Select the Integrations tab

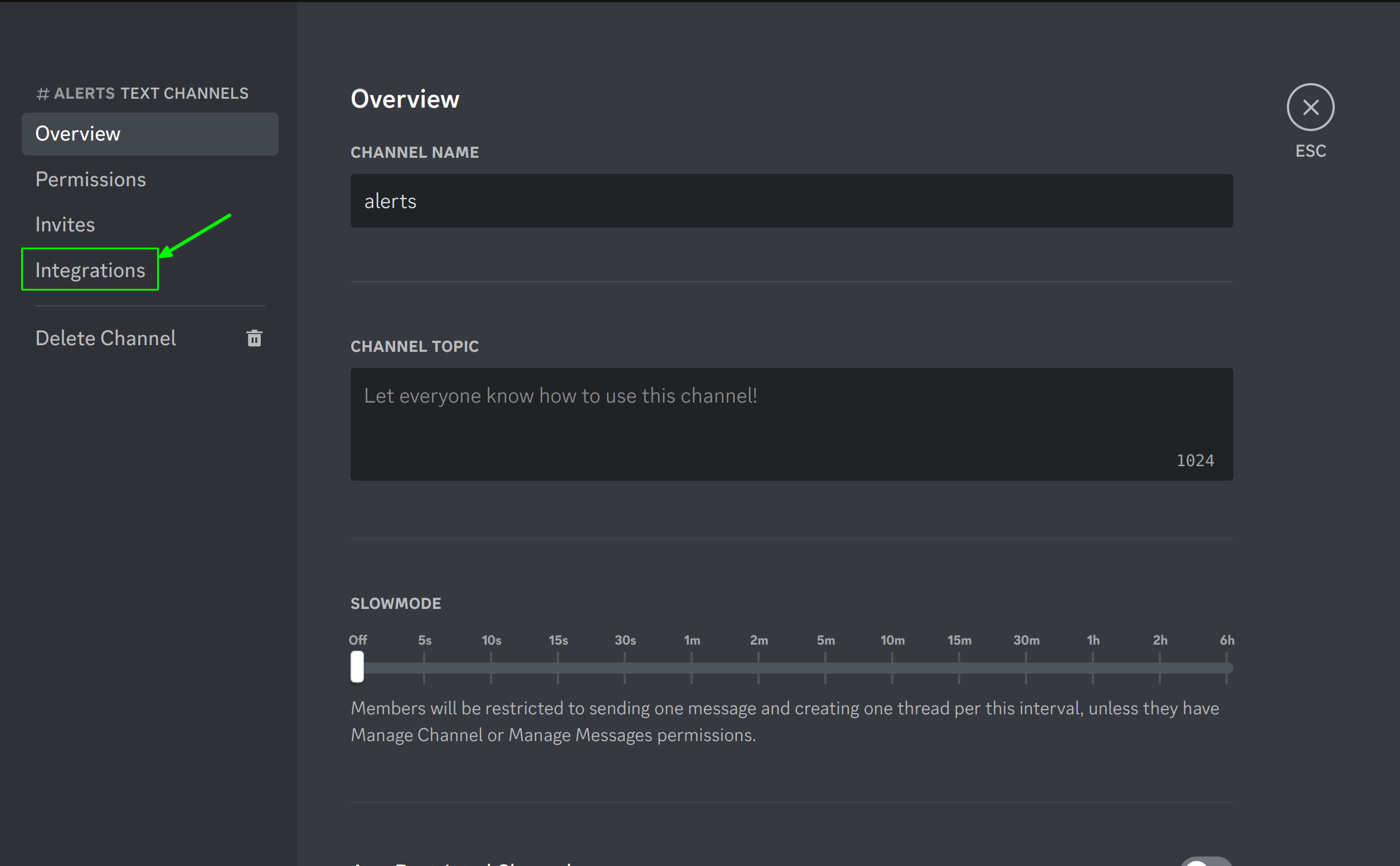[90, 269]
